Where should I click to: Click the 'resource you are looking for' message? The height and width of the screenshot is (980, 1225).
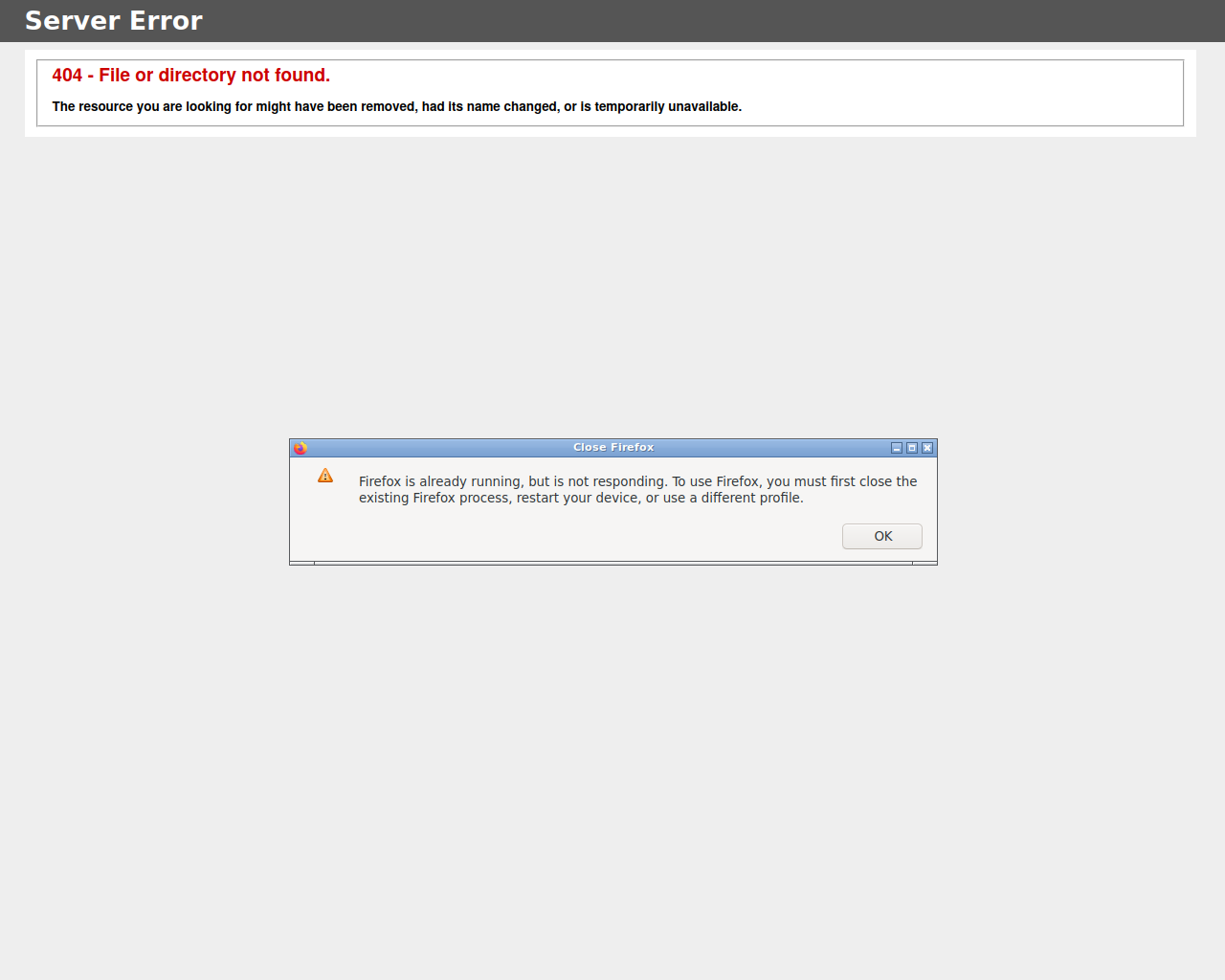click(x=397, y=106)
